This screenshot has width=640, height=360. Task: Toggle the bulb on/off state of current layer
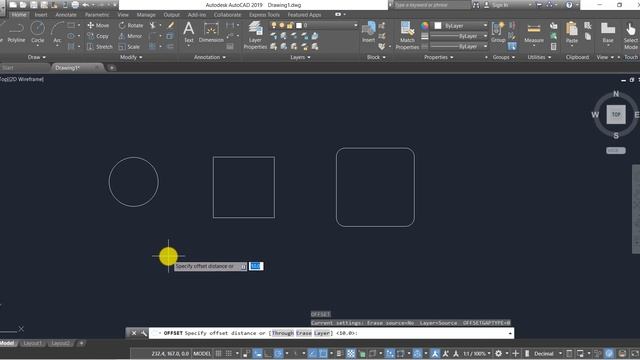(273, 25)
